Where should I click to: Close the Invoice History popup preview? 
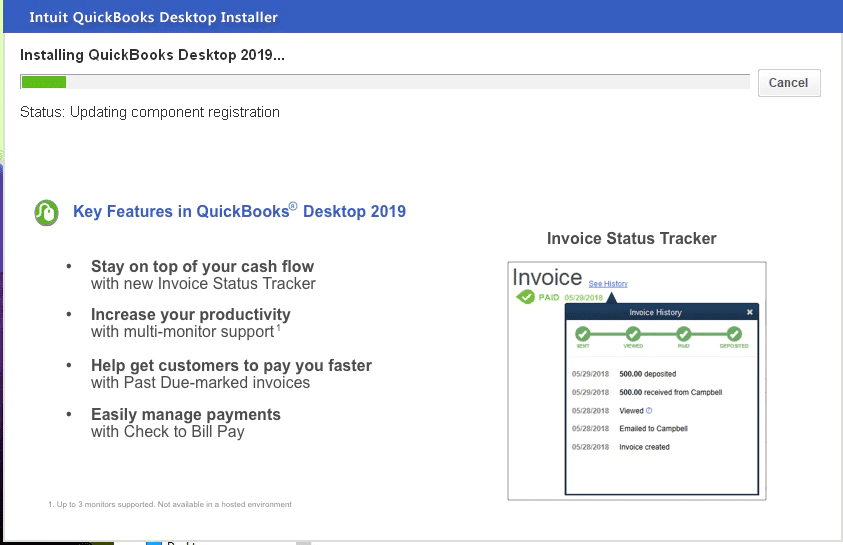(x=749, y=312)
